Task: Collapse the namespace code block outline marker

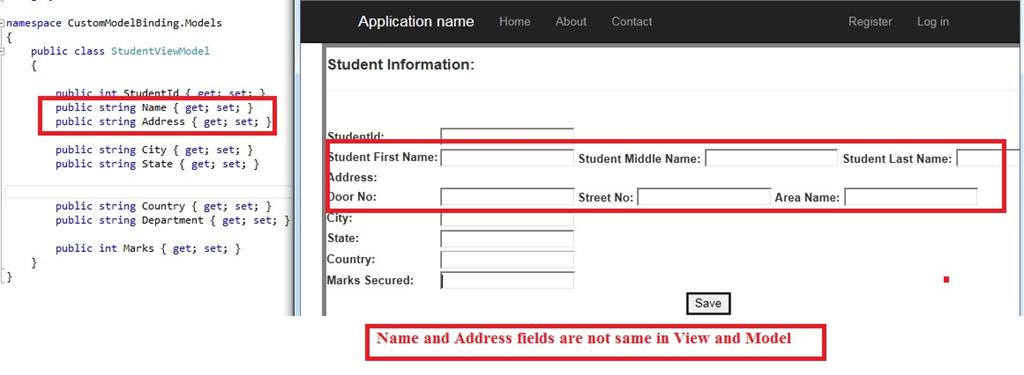Action: coord(3,24)
